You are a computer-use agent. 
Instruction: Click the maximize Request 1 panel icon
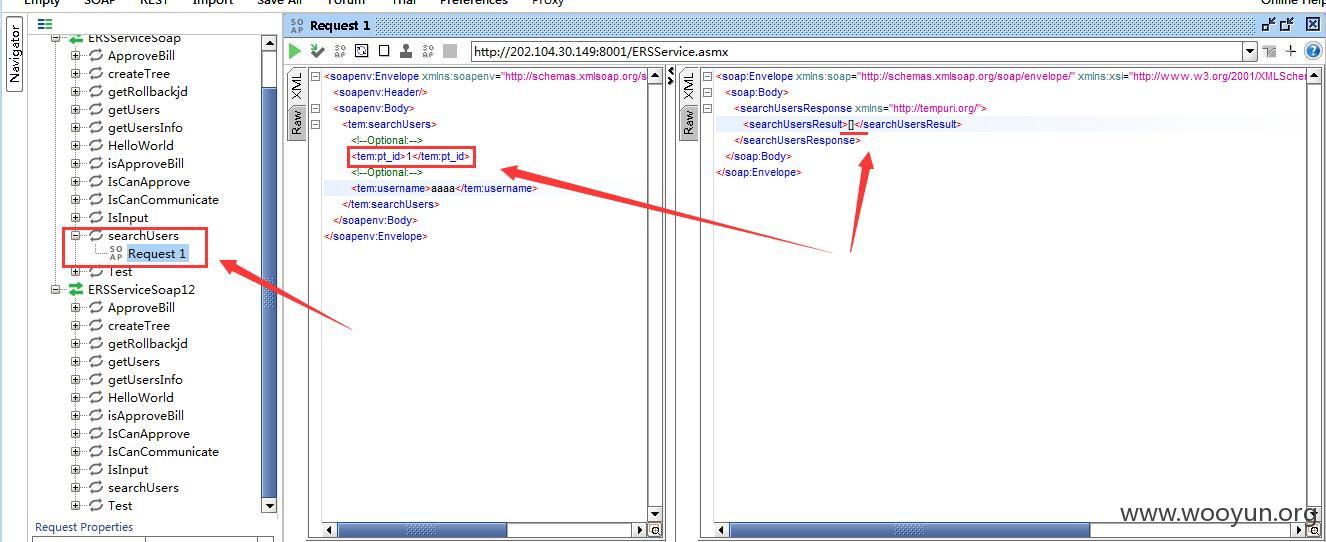(x=1287, y=25)
